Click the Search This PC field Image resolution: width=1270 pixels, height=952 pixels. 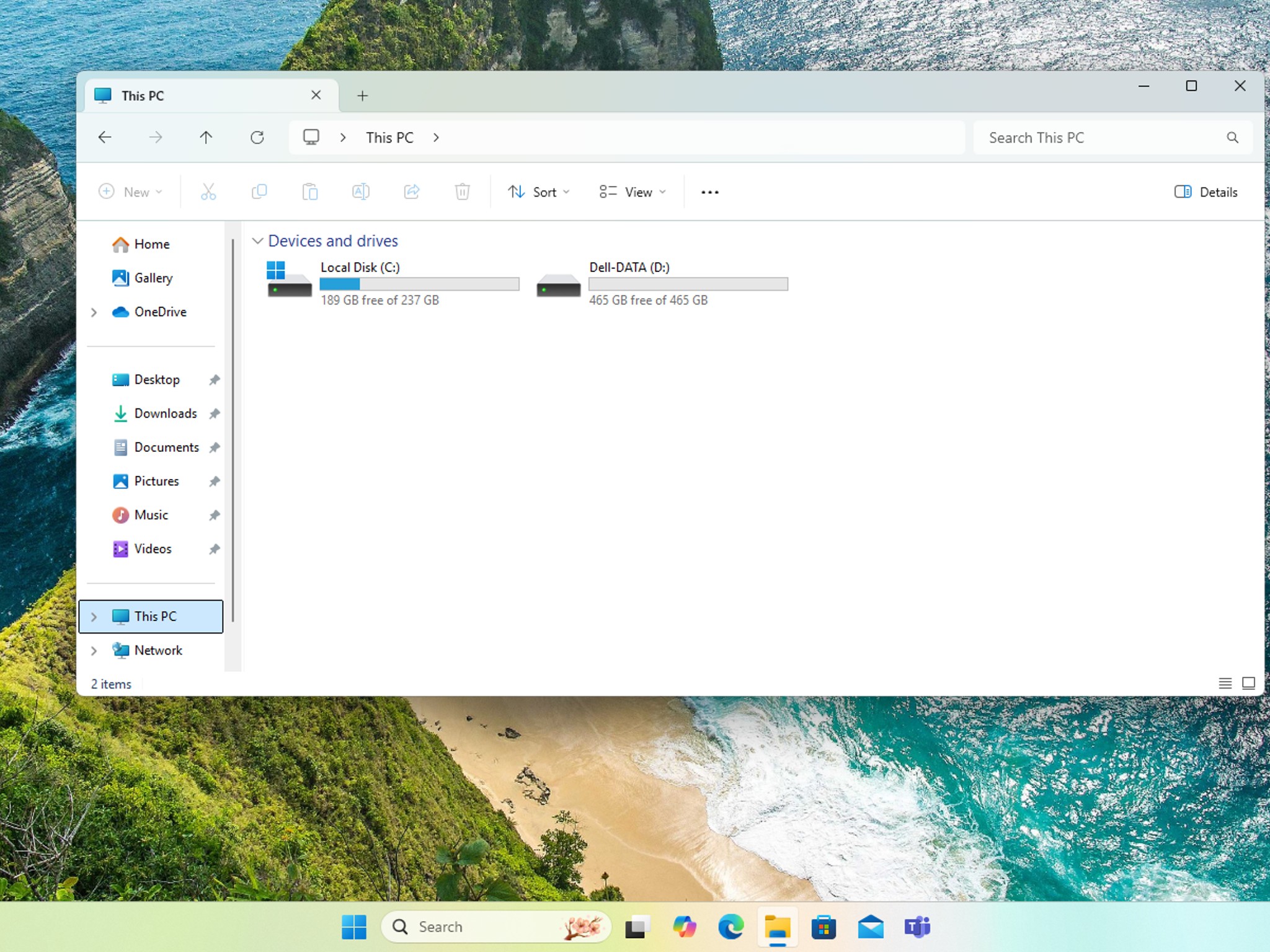[x=1112, y=138]
